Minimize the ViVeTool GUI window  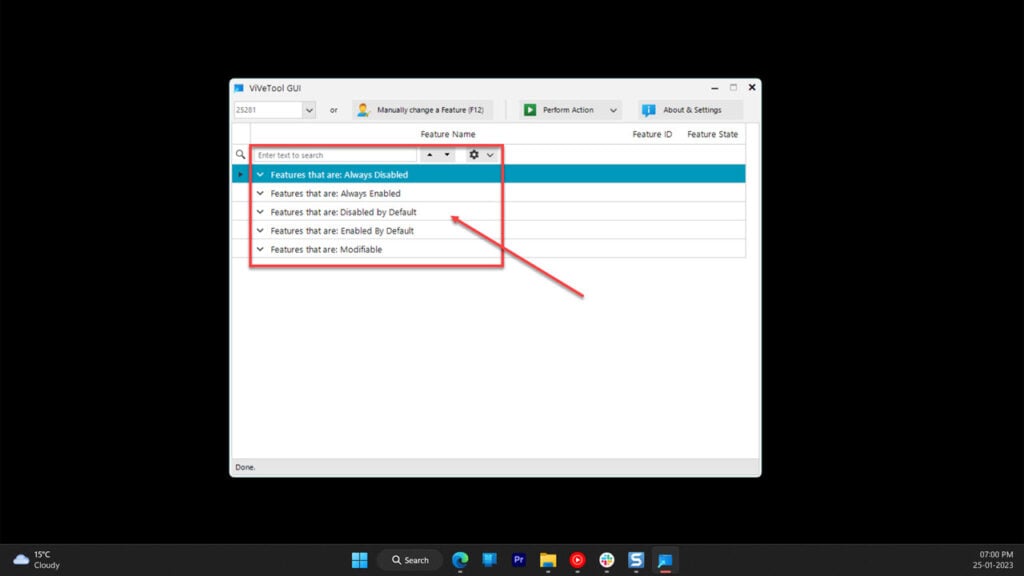click(714, 88)
